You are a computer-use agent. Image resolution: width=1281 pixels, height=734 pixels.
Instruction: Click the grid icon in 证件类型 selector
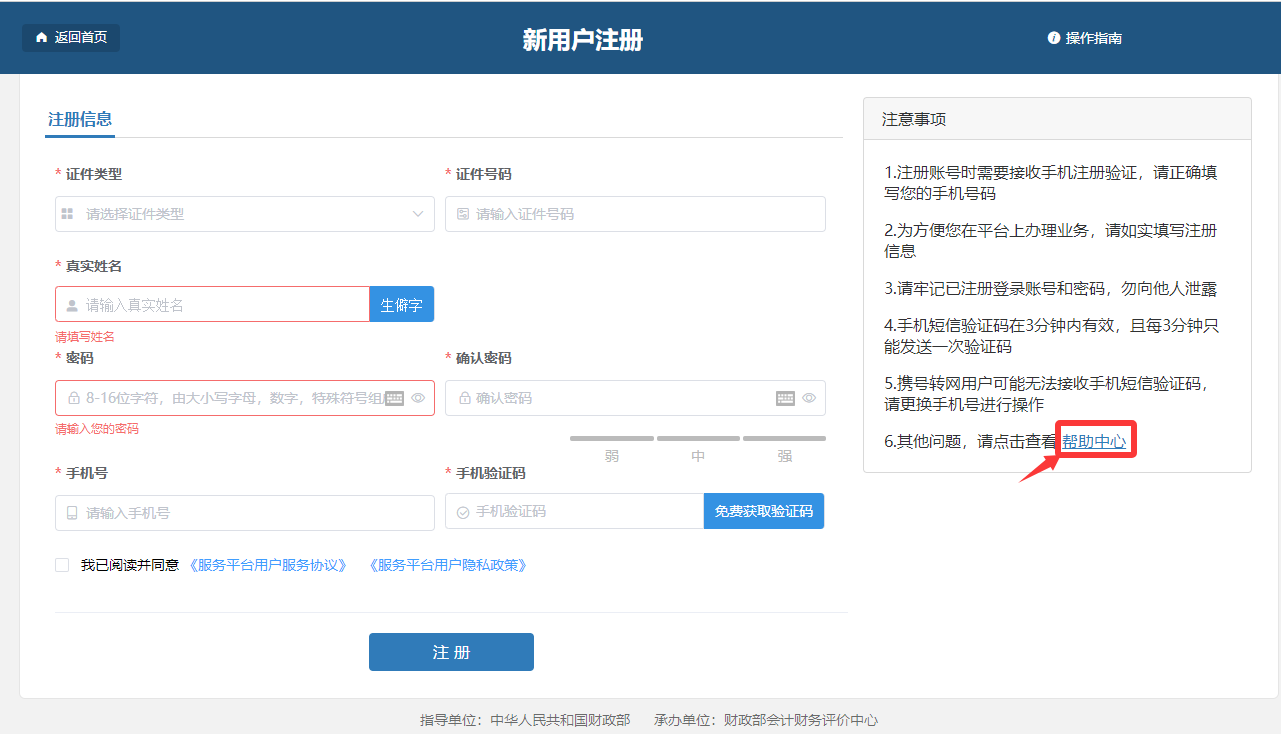point(67,214)
